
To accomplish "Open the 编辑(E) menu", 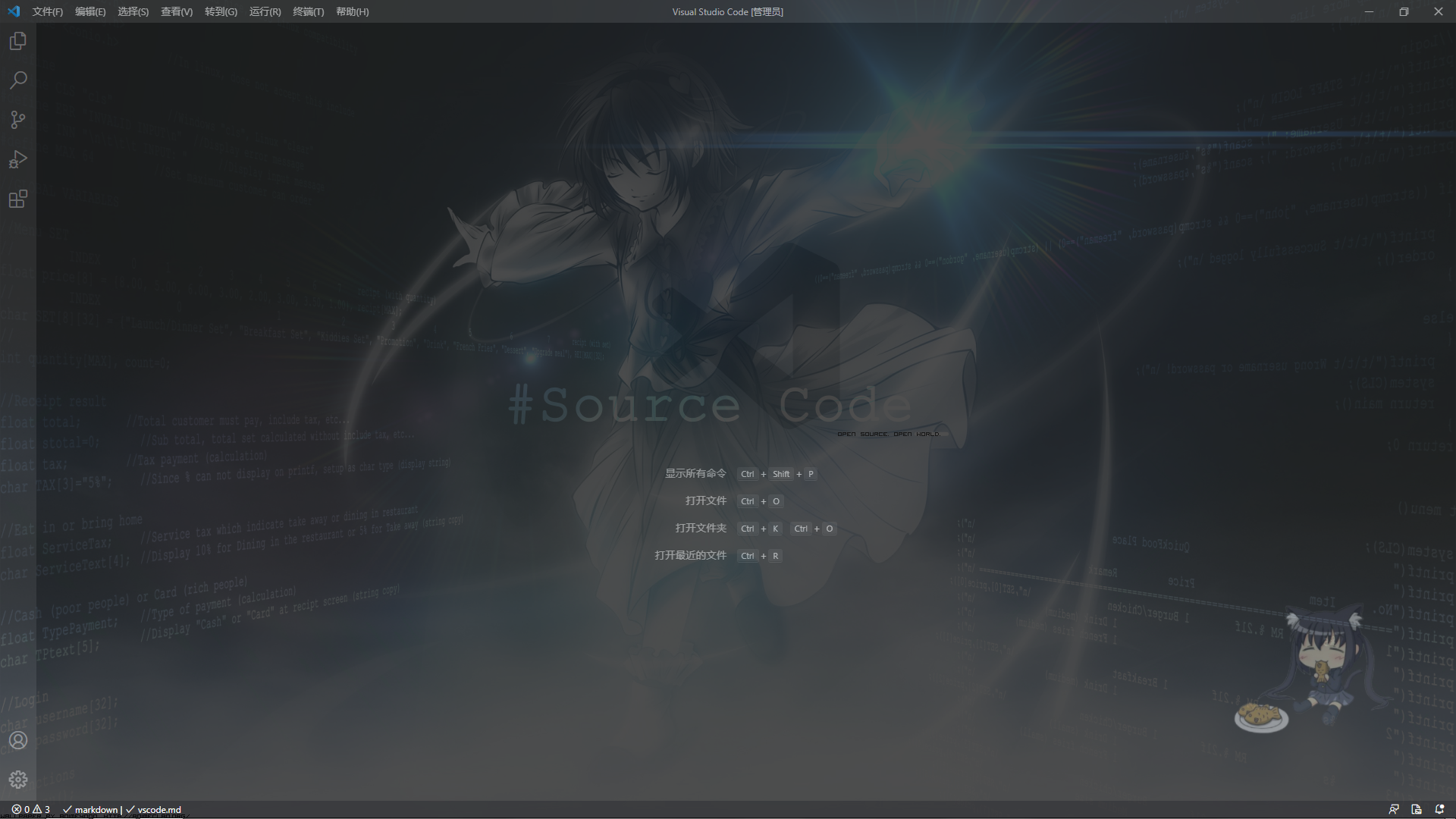I will pyautogui.click(x=90, y=11).
